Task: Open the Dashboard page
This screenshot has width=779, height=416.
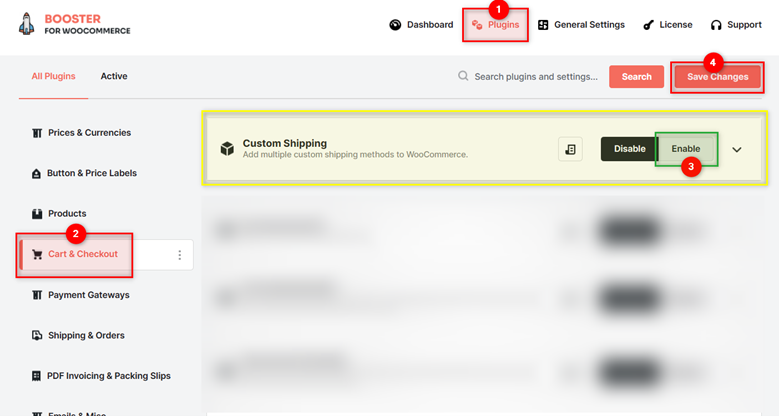Action: [421, 25]
